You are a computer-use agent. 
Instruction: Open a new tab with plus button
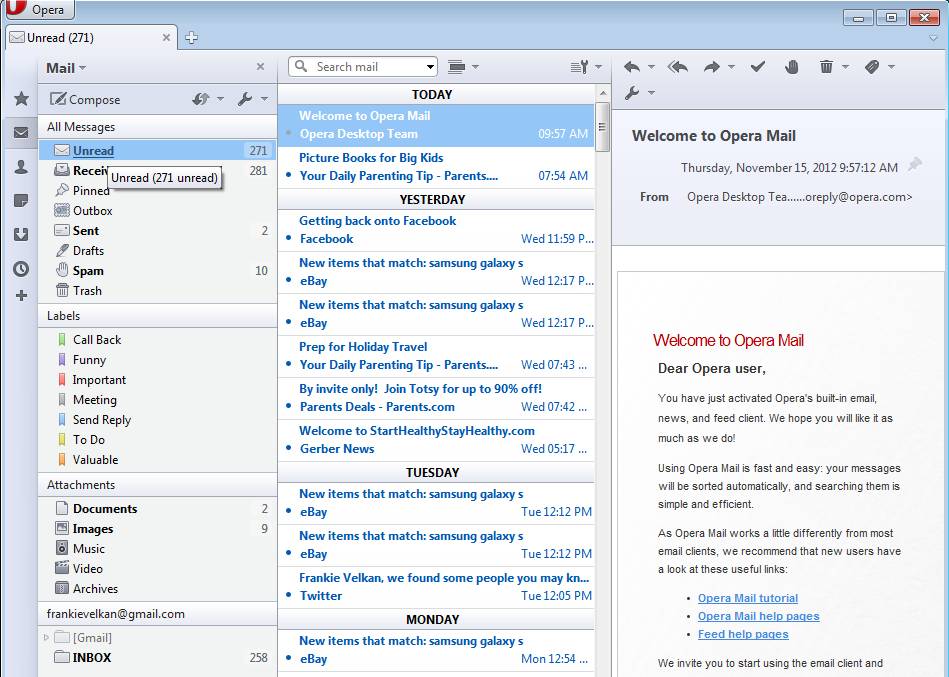click(x=191, y=38)
